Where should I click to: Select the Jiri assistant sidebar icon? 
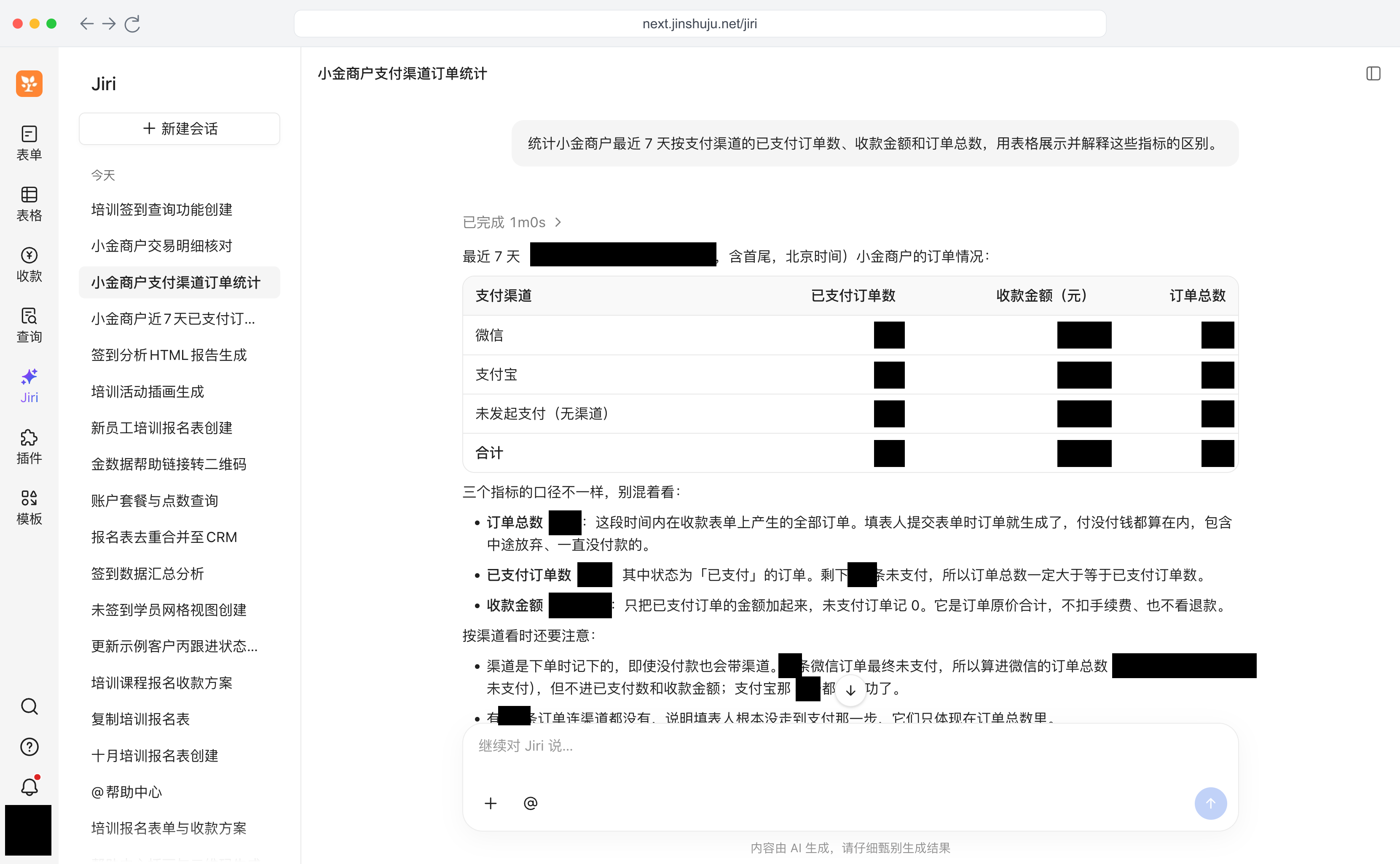pyautogui.click(x=29, y=386)
